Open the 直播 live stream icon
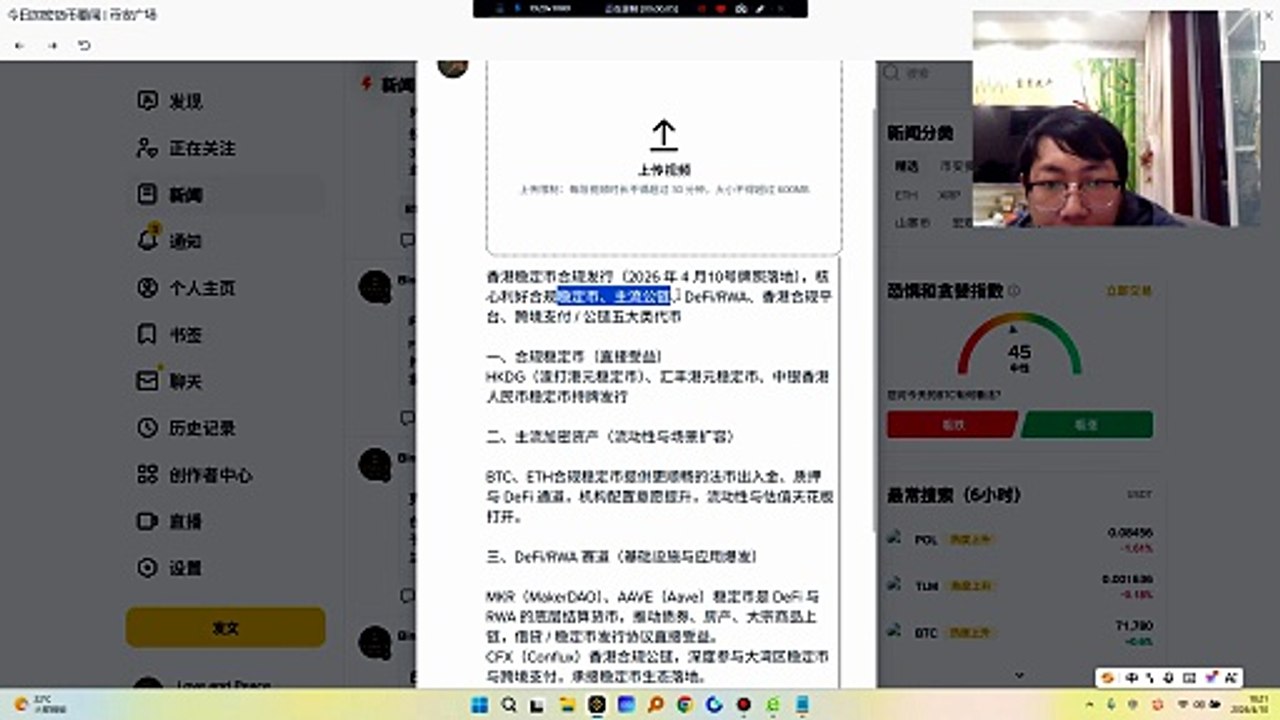 pos(147,521)
